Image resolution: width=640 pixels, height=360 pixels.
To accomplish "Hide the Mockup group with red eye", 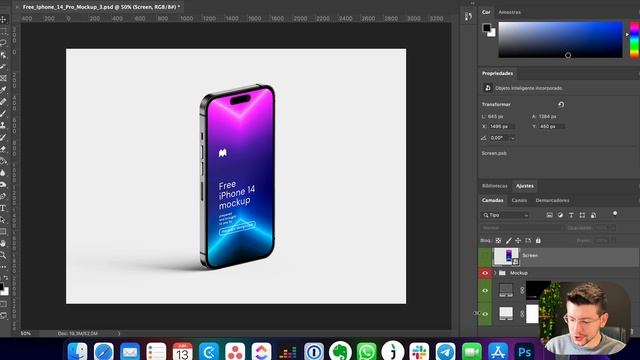I will coord(485,273).
